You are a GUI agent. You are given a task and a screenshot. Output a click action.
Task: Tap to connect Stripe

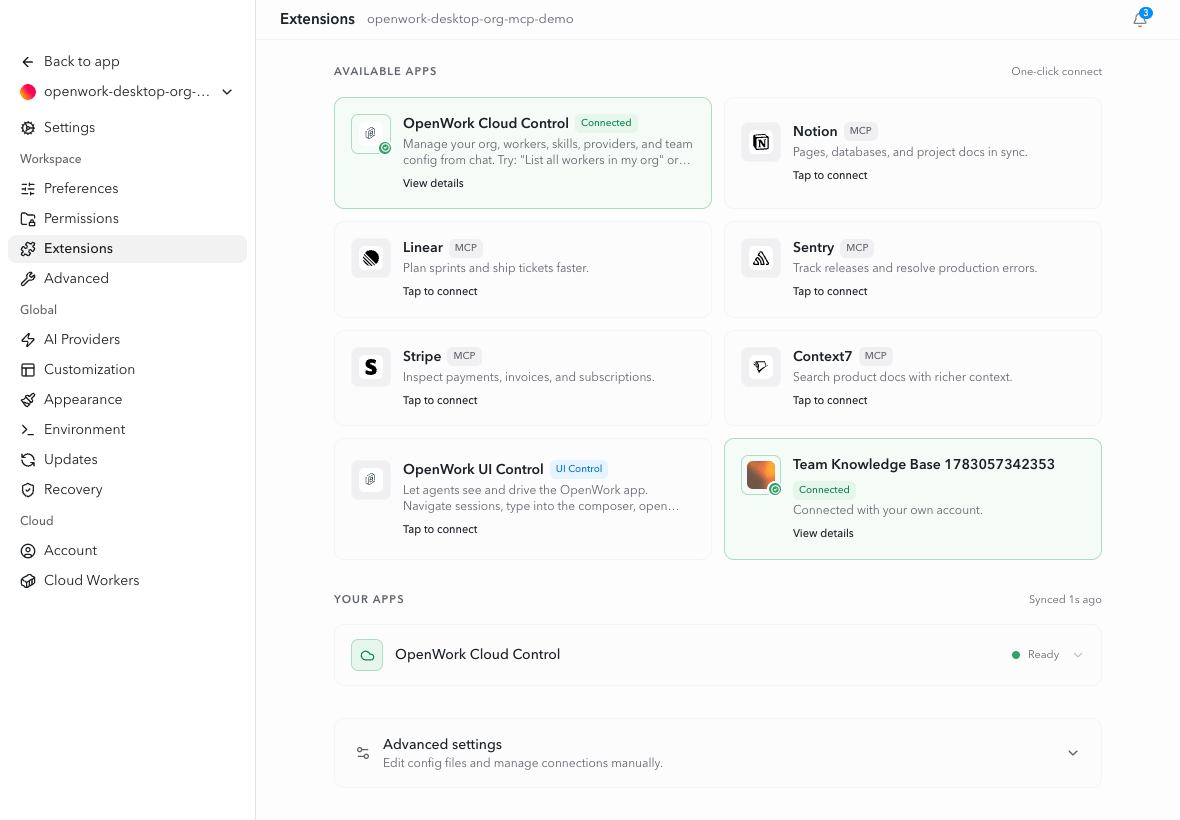pos(440,401)
